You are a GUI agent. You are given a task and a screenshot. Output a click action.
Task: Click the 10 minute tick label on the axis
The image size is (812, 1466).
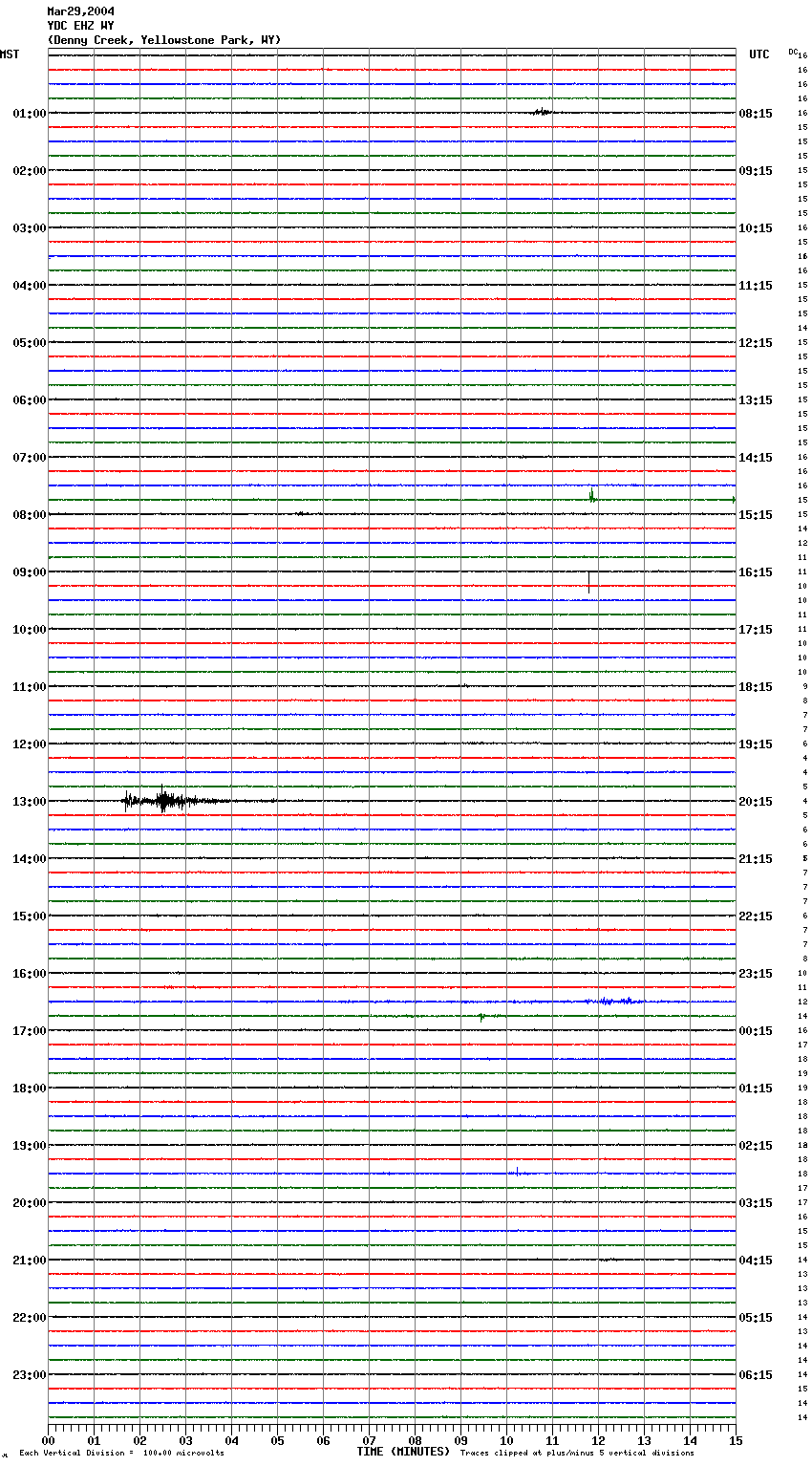[506, 1441]
